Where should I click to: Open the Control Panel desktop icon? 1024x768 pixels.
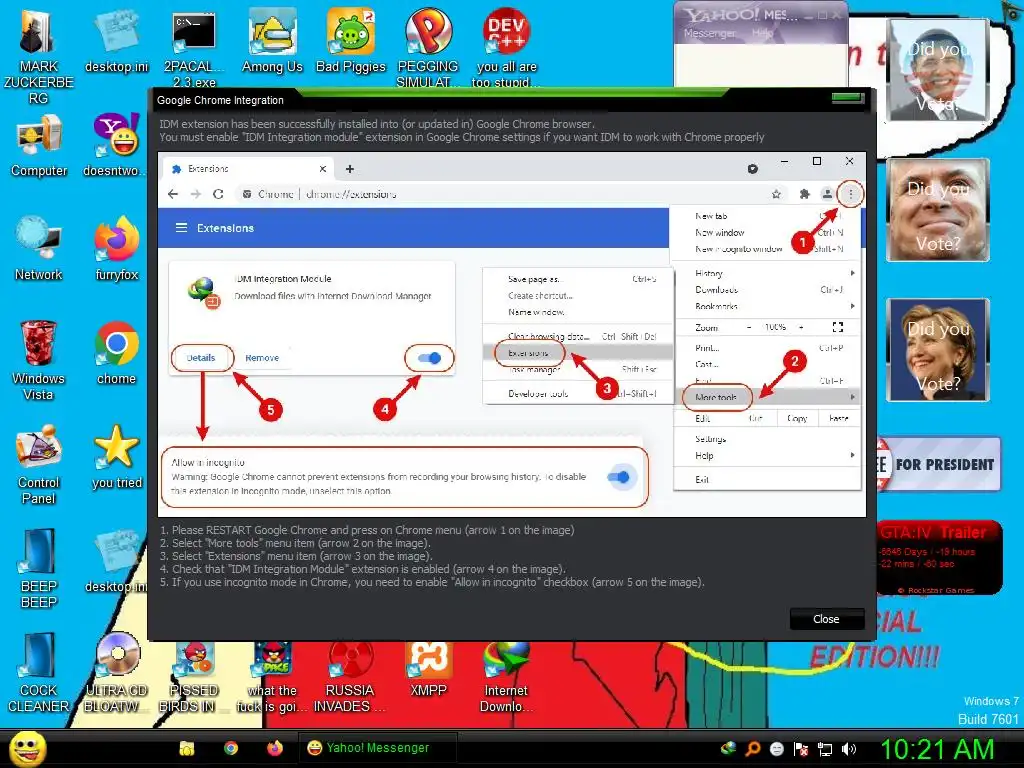pyautogui.click(x=39, y=464)
